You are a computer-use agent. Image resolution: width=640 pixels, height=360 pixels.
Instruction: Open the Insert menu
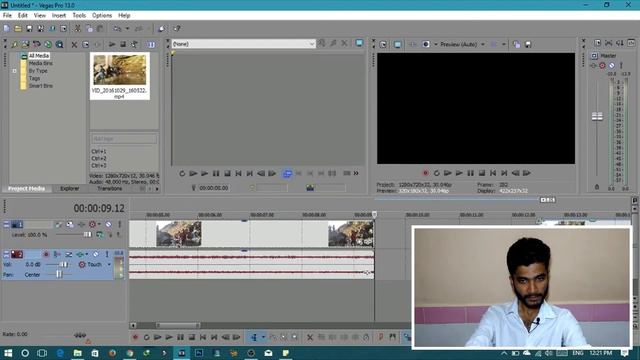coord(59,16)
